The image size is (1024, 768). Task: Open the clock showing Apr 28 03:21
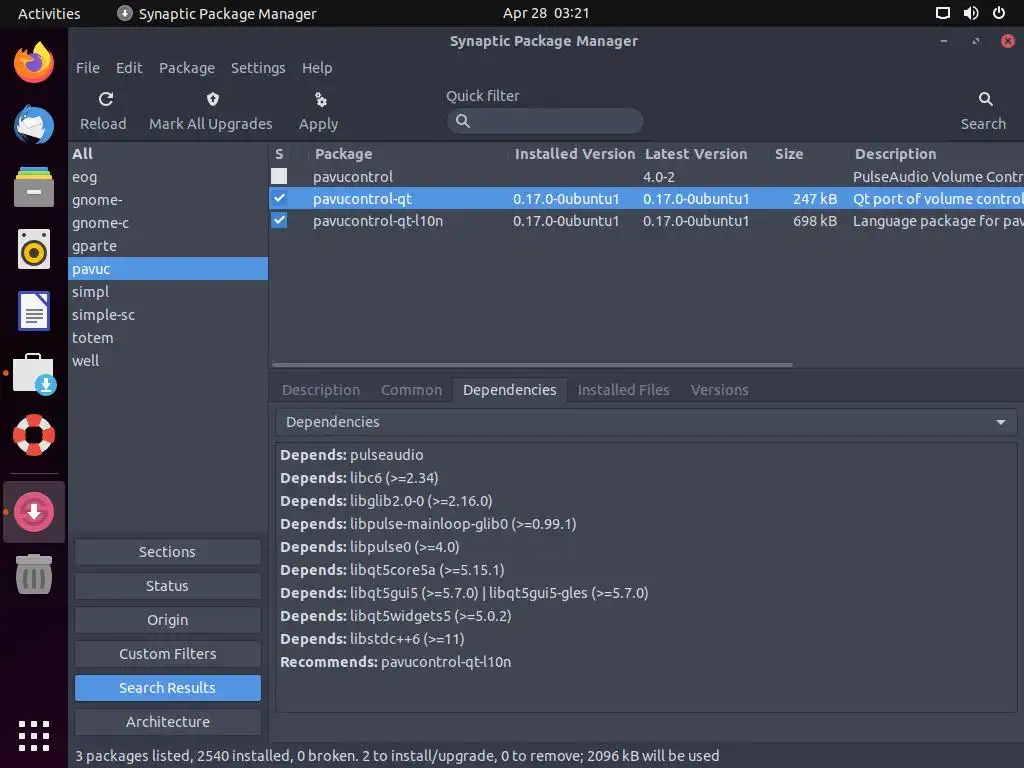pos(546,13)
